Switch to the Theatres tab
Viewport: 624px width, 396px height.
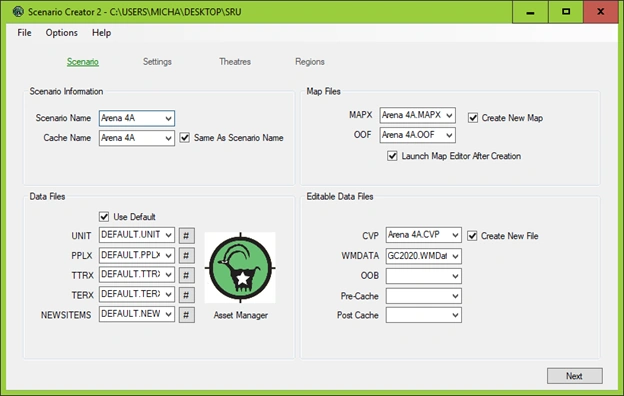235,62
